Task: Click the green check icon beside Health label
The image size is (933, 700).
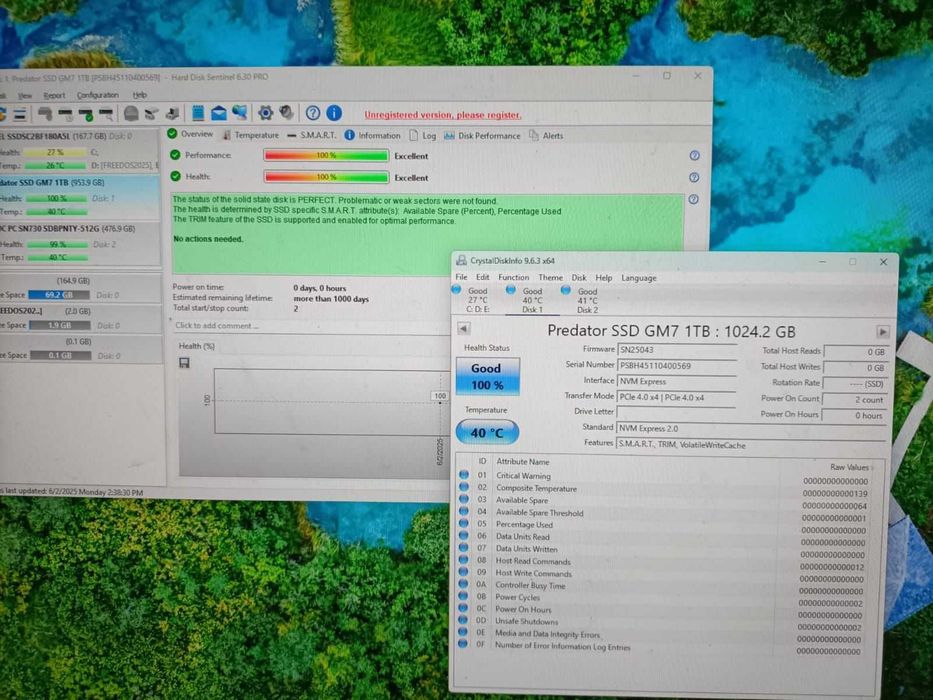Action: click(x=175, y=176)
